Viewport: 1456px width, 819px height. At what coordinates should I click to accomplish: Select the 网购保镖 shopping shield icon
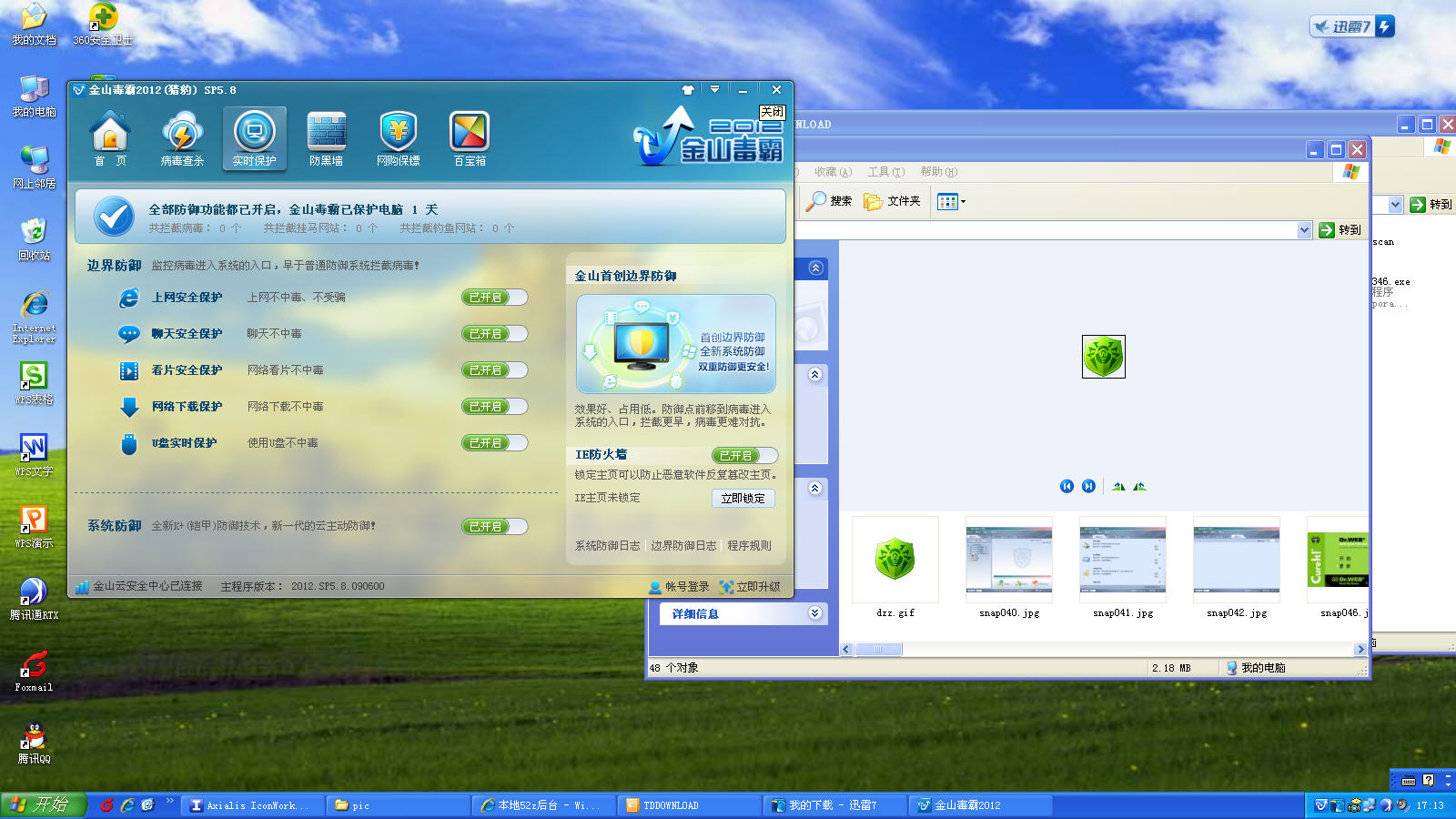(x=398, y=138)
